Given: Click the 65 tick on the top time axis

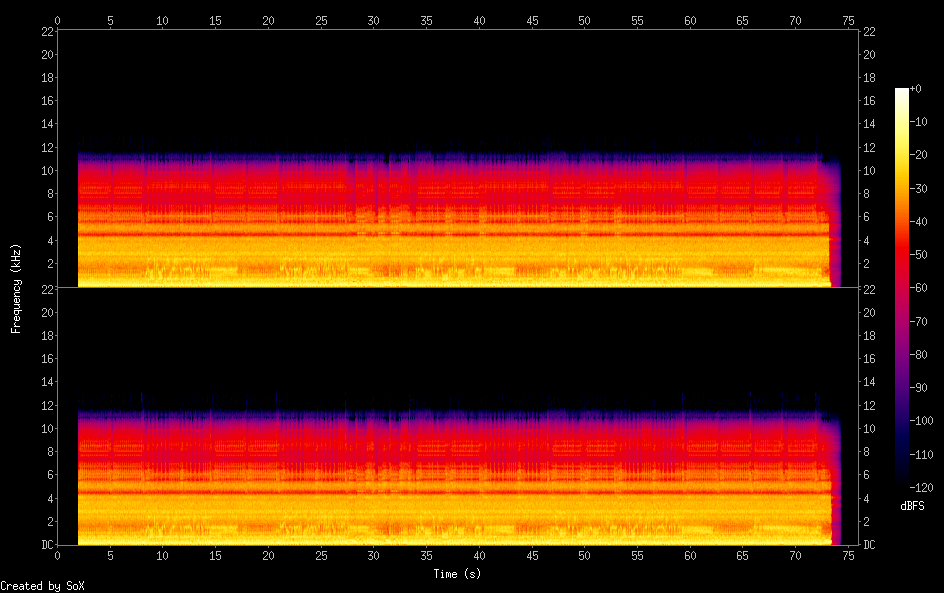Looking at the screenshot, I should point(743,20).
